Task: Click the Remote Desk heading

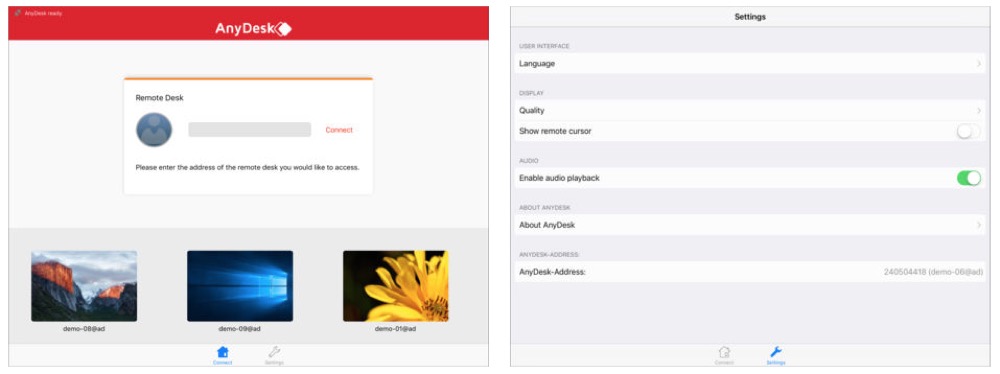Action: (159, 98)
